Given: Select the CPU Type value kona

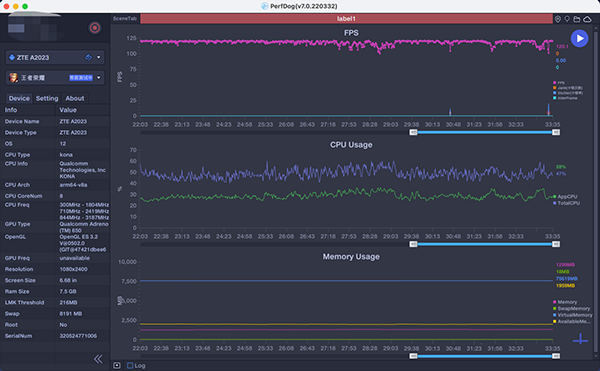Looking at the screenshot, I should (x=66, y=155).
